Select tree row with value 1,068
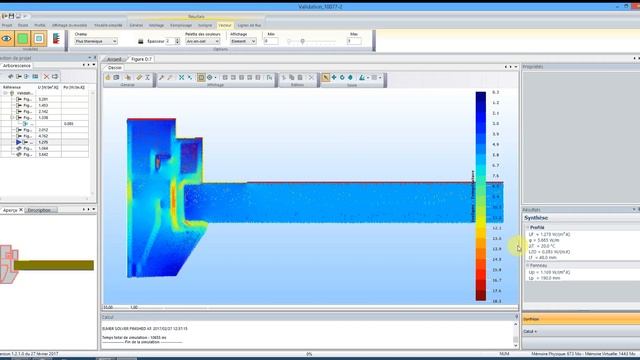The height and width of the screenshot is (360, 640). [x=44, y=149]
